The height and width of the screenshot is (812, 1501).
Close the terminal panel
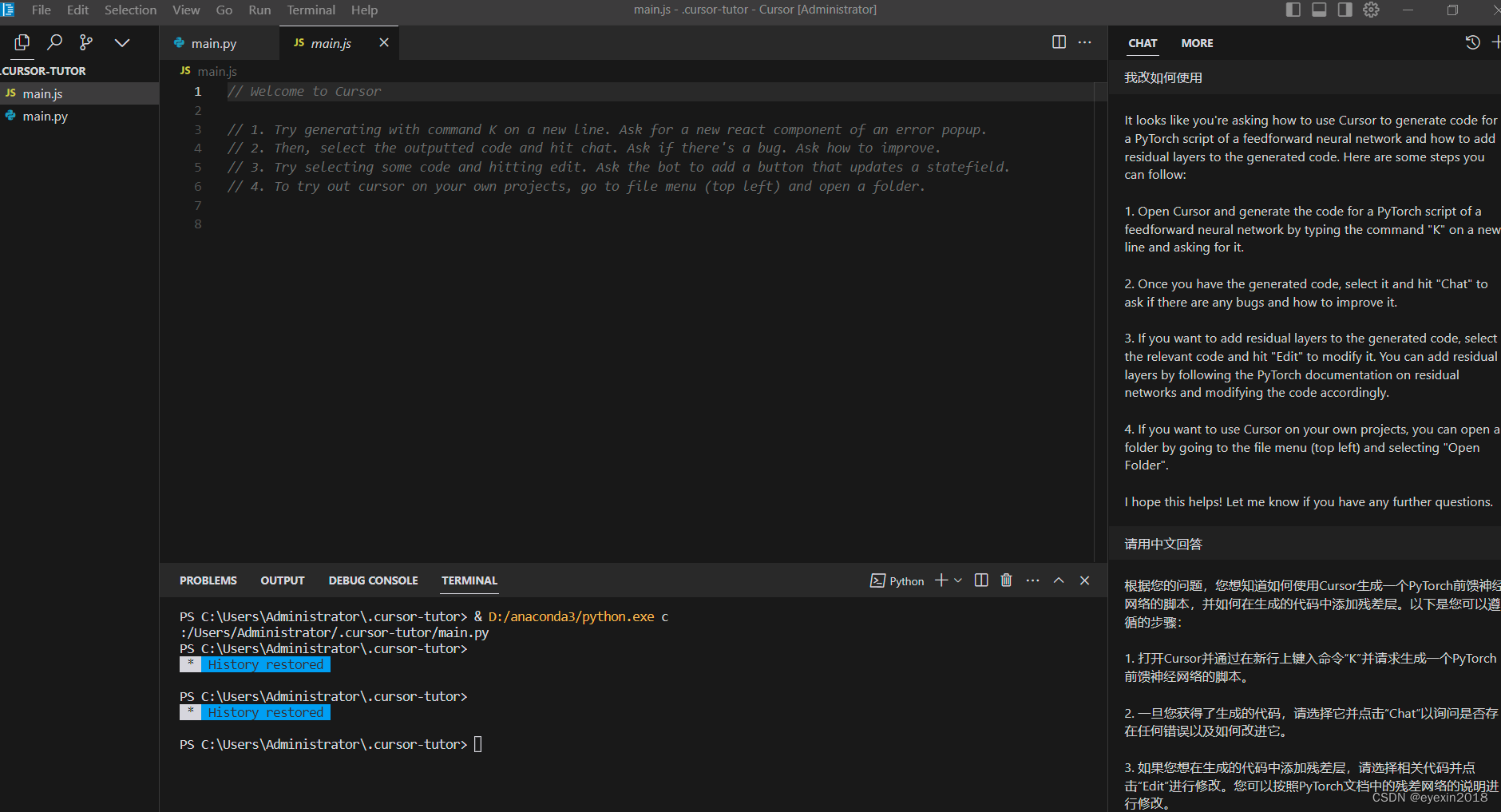point(1084,580)
